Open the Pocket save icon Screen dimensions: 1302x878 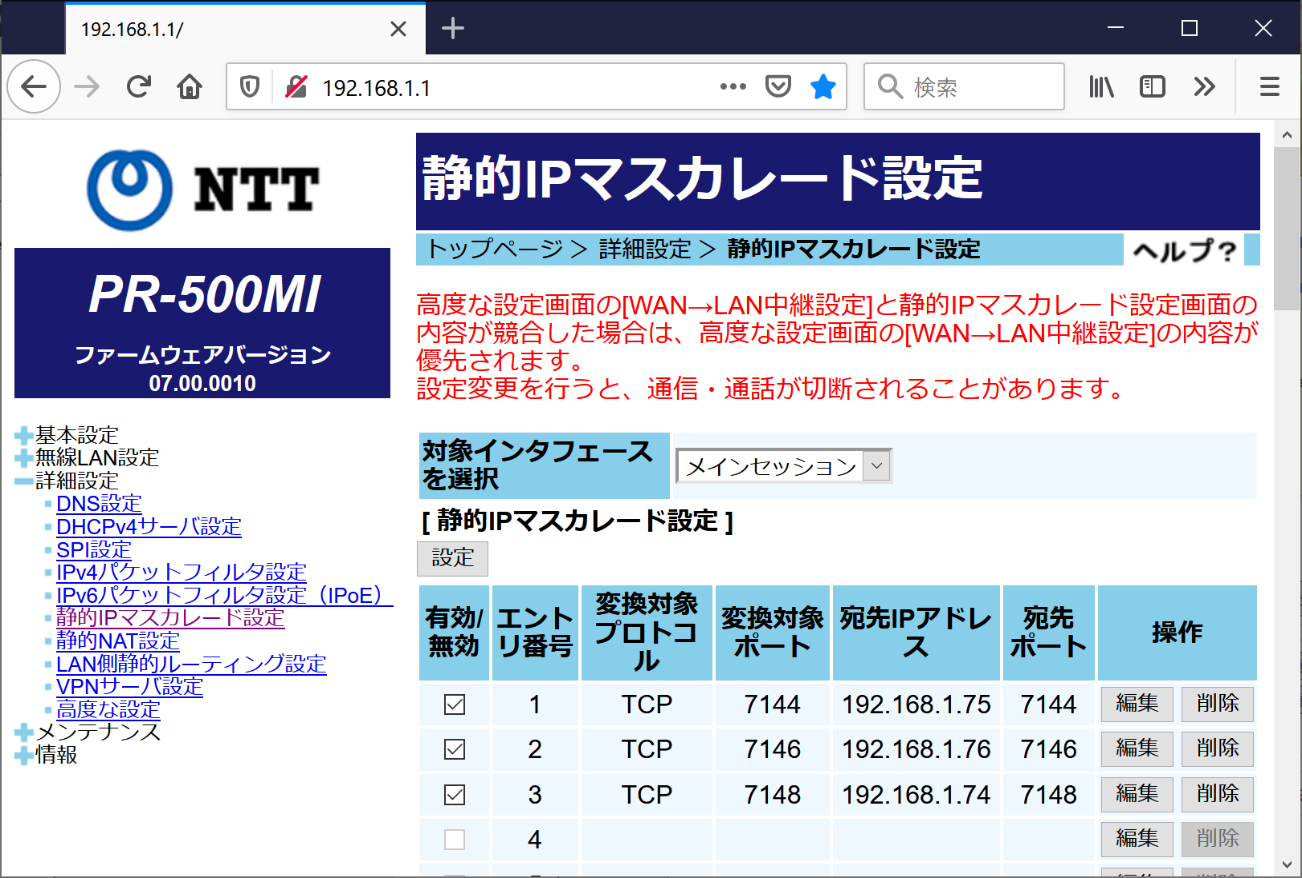pyautogui.click(x=778, y=87)
